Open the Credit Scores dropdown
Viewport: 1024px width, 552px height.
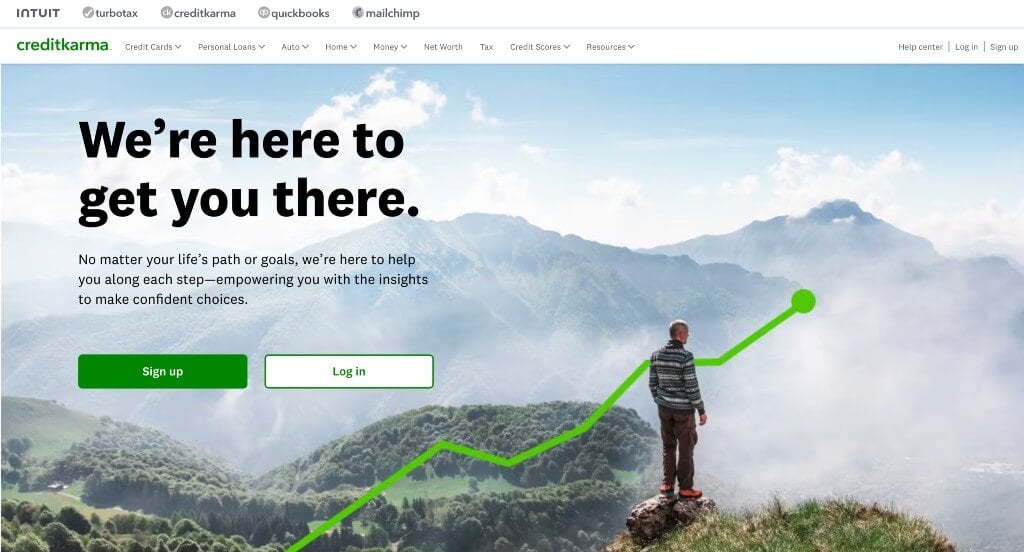[540, 47]
